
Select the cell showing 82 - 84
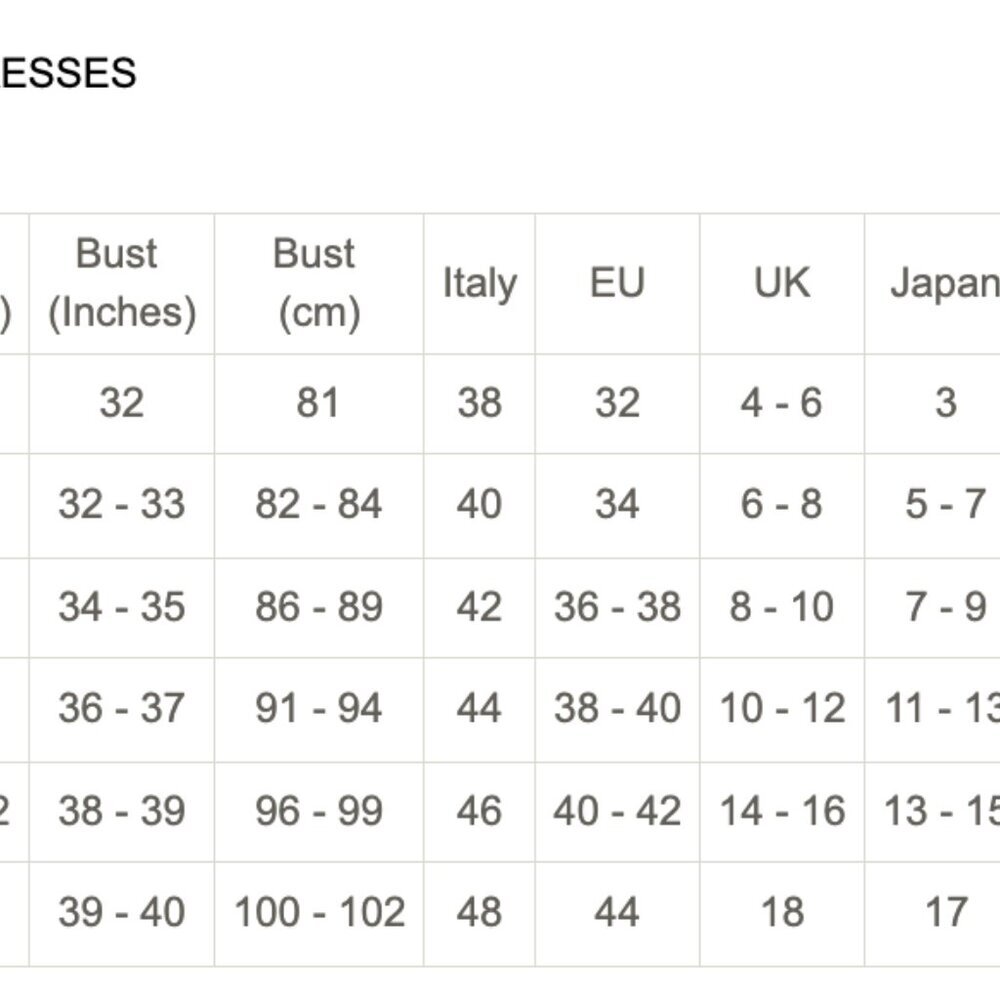point(319,505)
